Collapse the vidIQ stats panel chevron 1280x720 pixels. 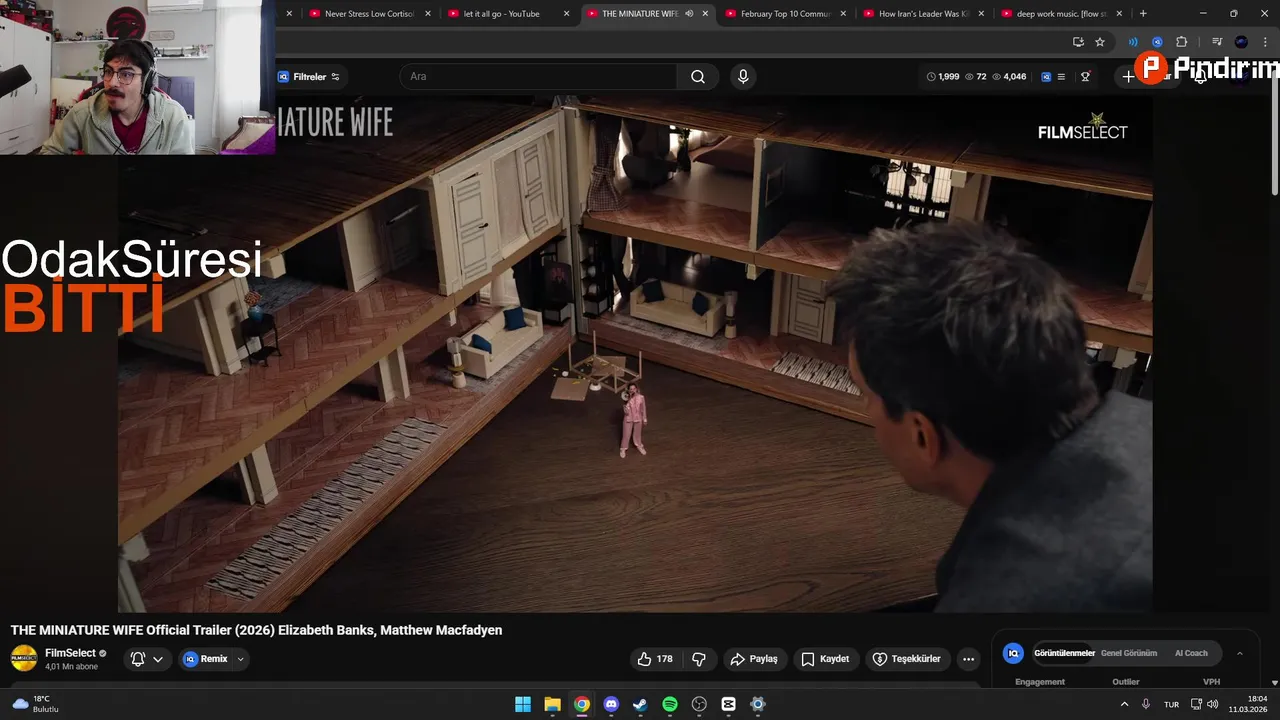click(1240, 653)
